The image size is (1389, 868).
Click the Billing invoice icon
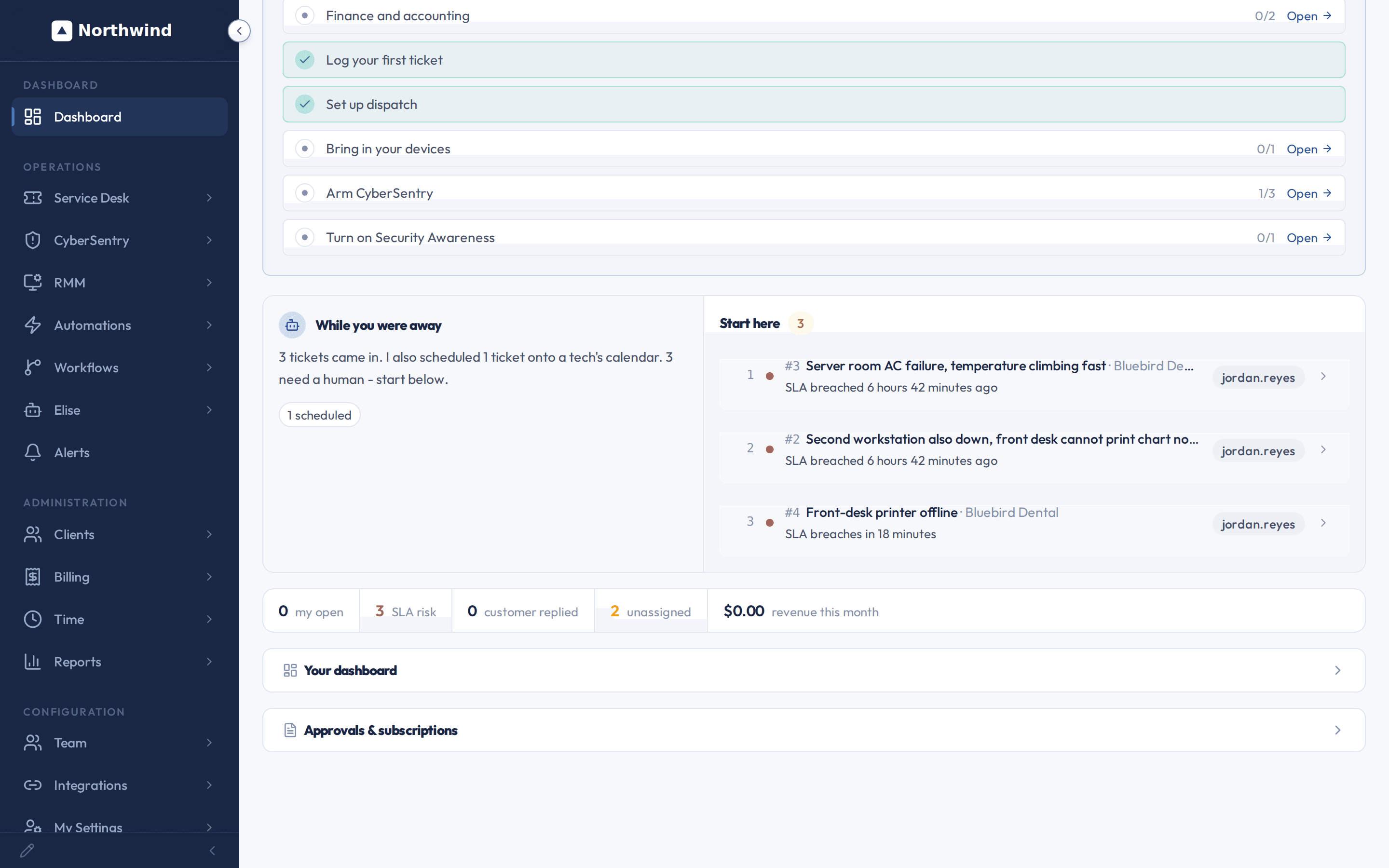[x=33, y=577]
